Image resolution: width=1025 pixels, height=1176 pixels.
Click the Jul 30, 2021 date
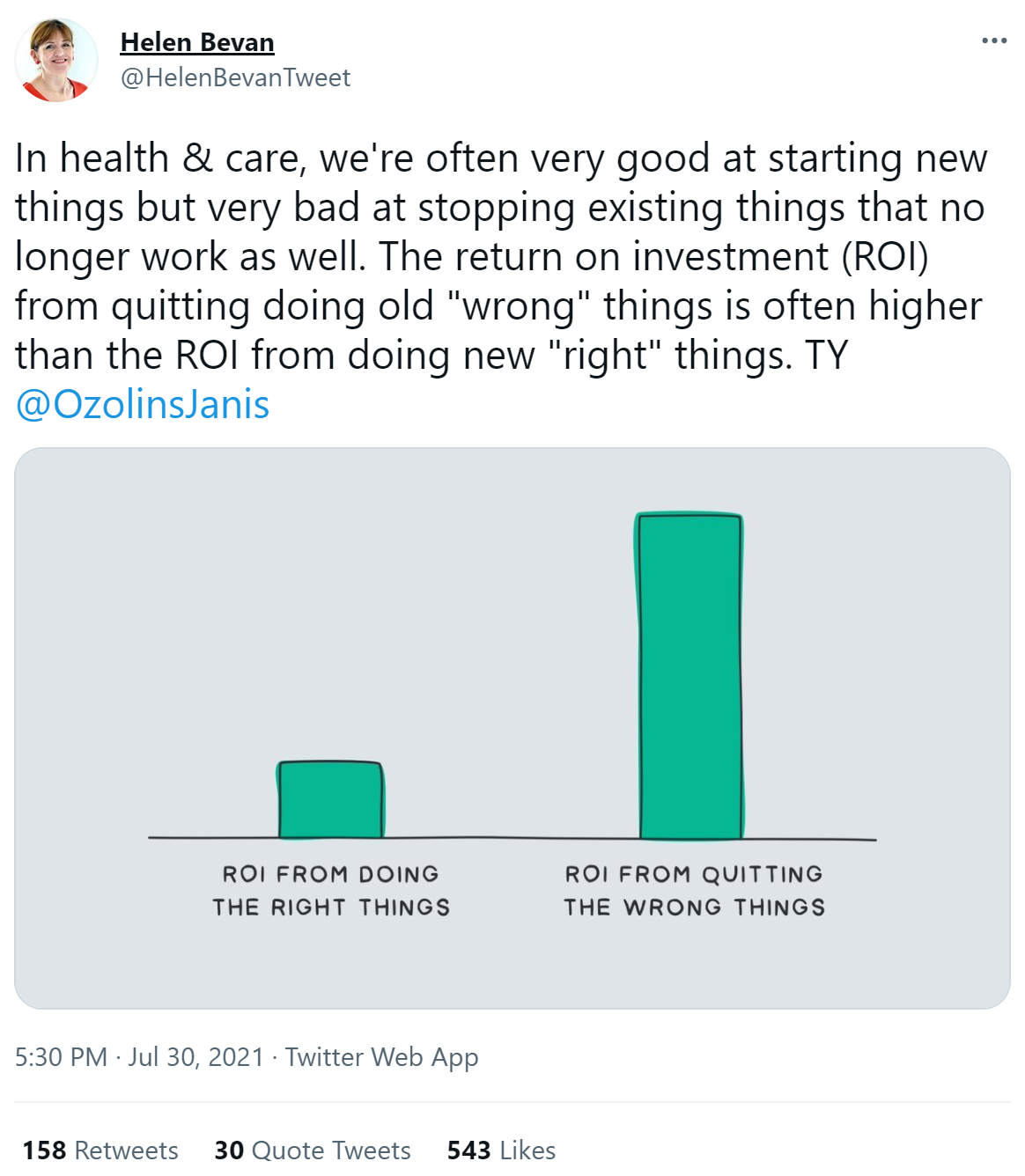pos(196,1056)
